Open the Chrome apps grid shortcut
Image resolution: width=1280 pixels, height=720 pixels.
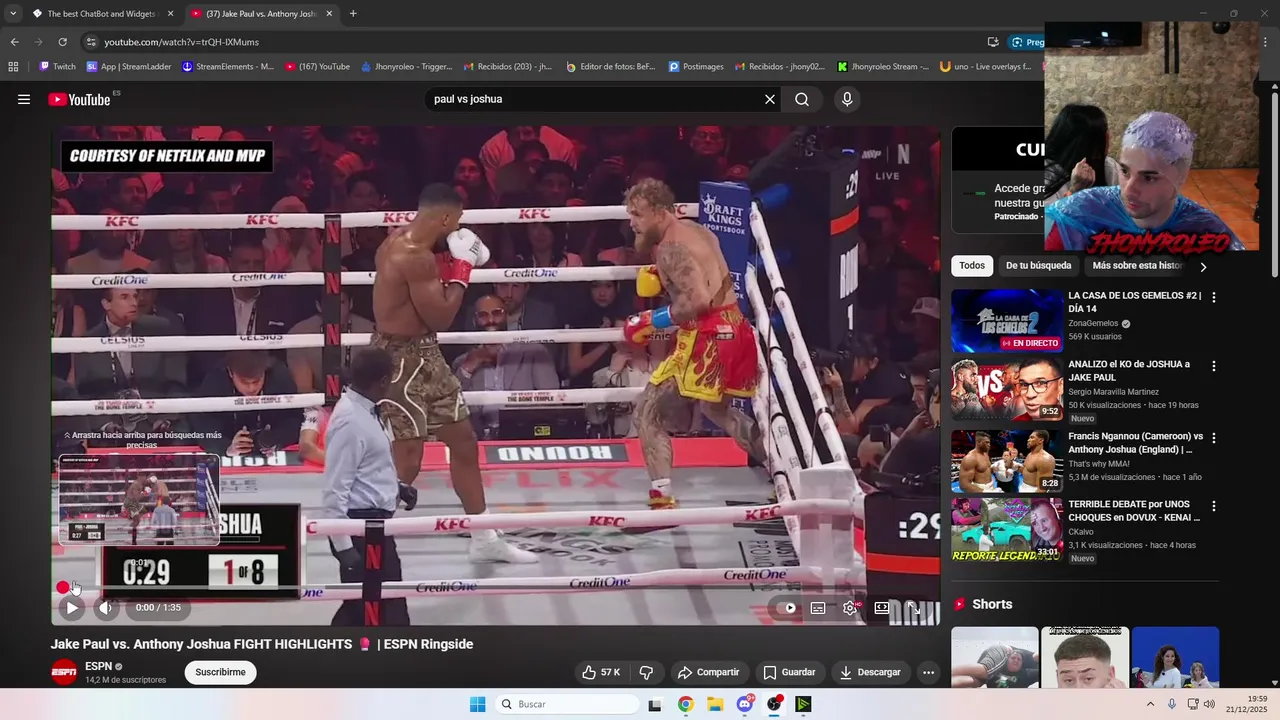tap(13, 67)
